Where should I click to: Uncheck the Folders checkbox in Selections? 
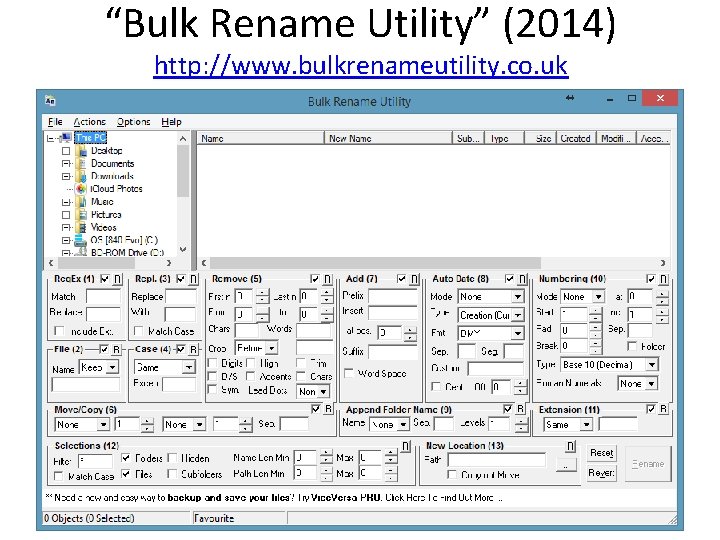(126, 458)
